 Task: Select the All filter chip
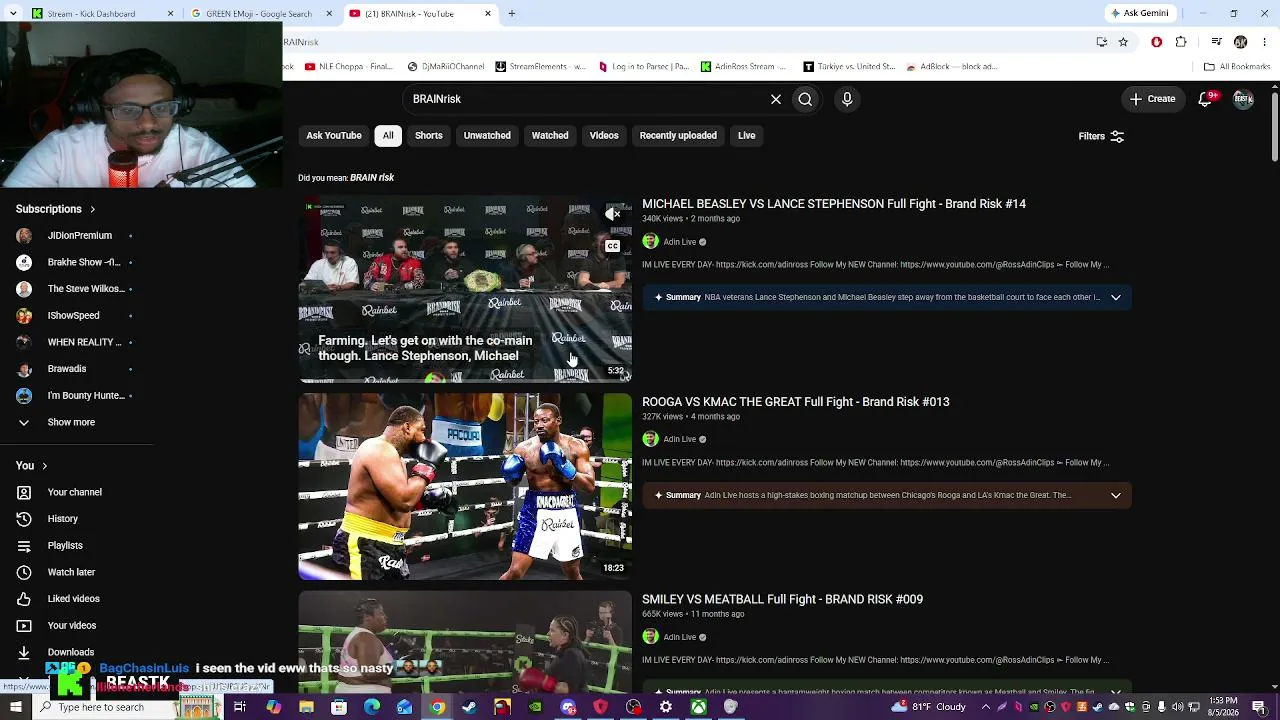(388, 136)
